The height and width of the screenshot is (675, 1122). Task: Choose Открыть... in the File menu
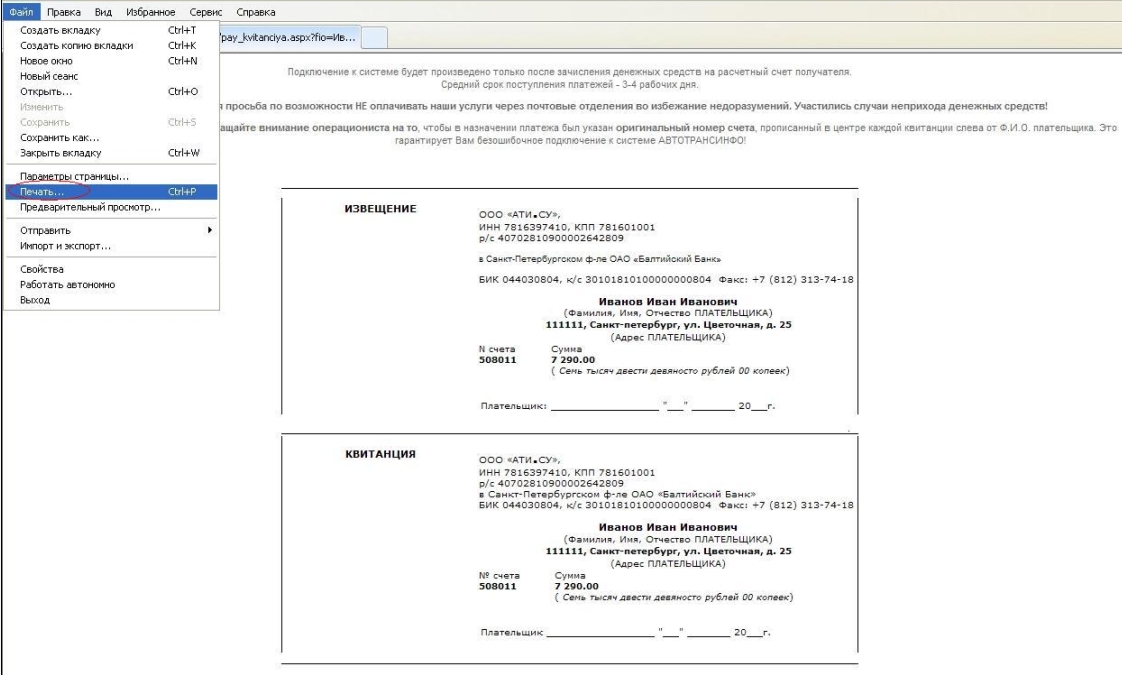pos(46,92)
